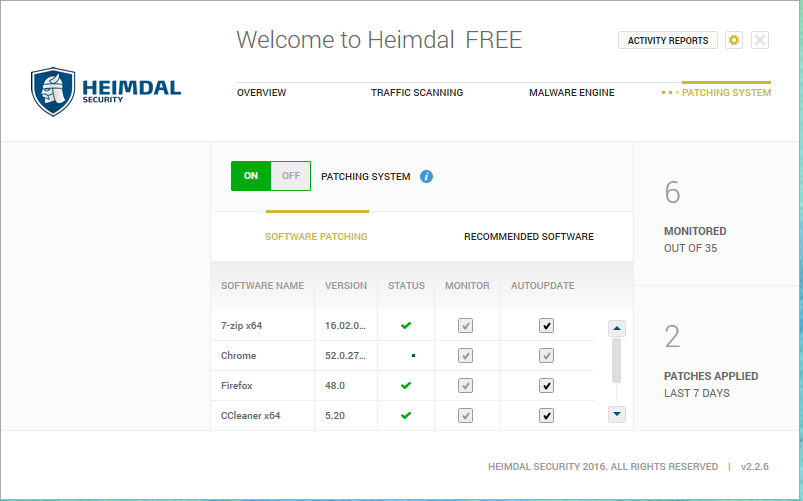Close the Heimdal window with X button
Screen dimensions: 803x501
click(x=760, y=40)
